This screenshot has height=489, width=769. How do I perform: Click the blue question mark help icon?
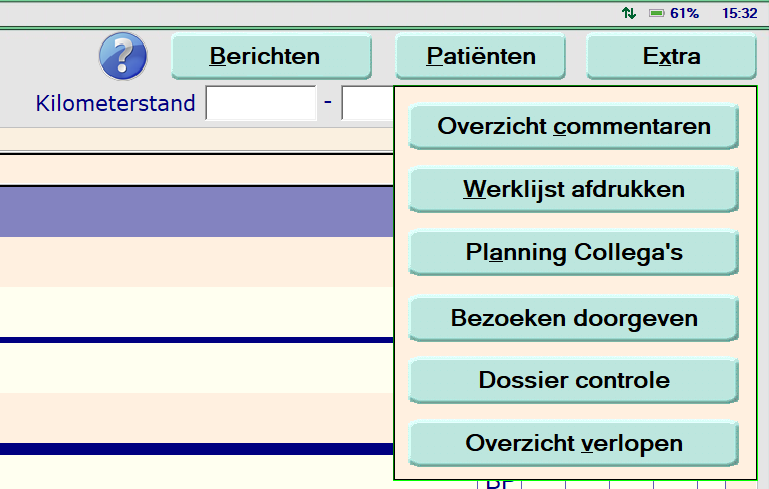pyautogui.click(x=123, y=56)
